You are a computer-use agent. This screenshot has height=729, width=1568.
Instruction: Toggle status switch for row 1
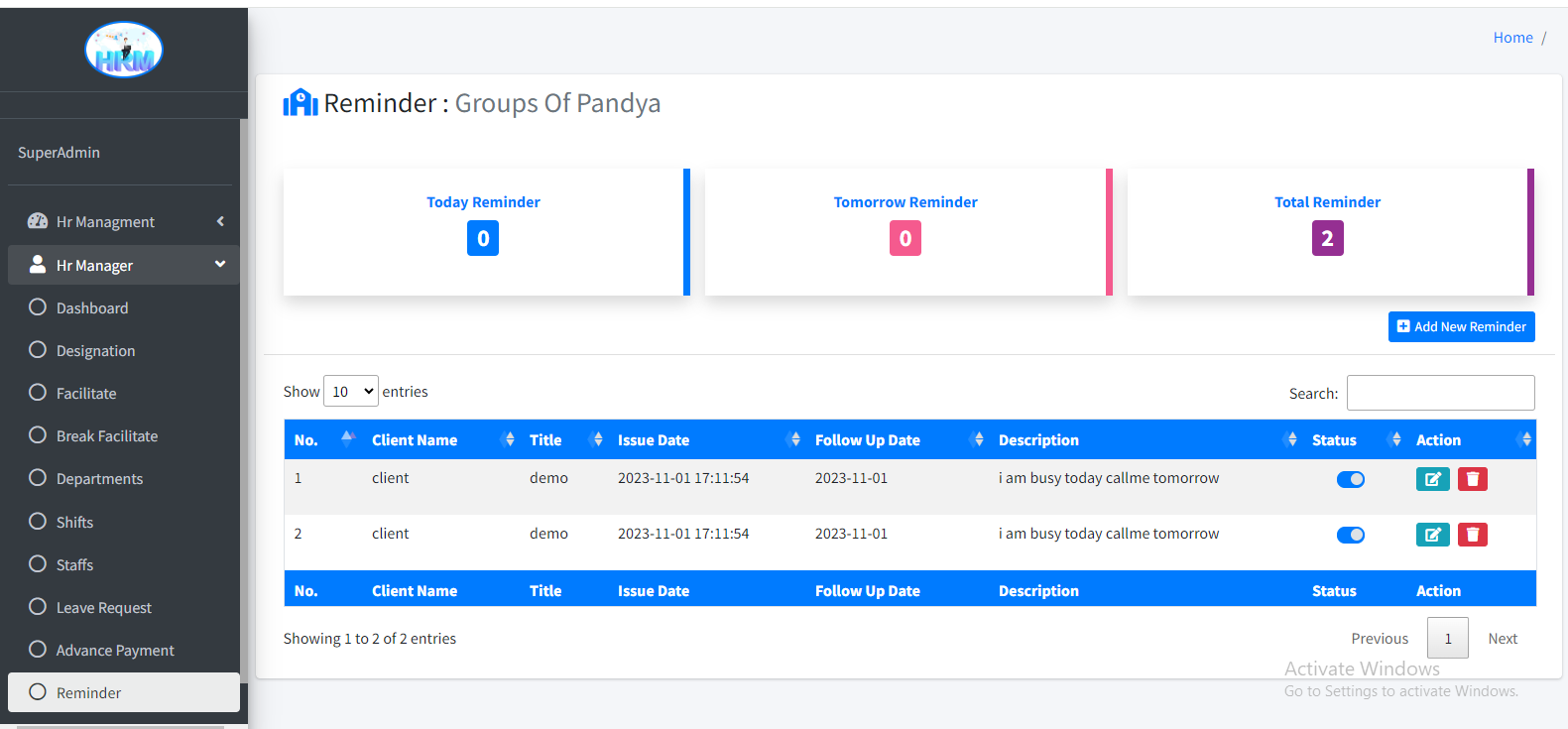[1351, 479]
